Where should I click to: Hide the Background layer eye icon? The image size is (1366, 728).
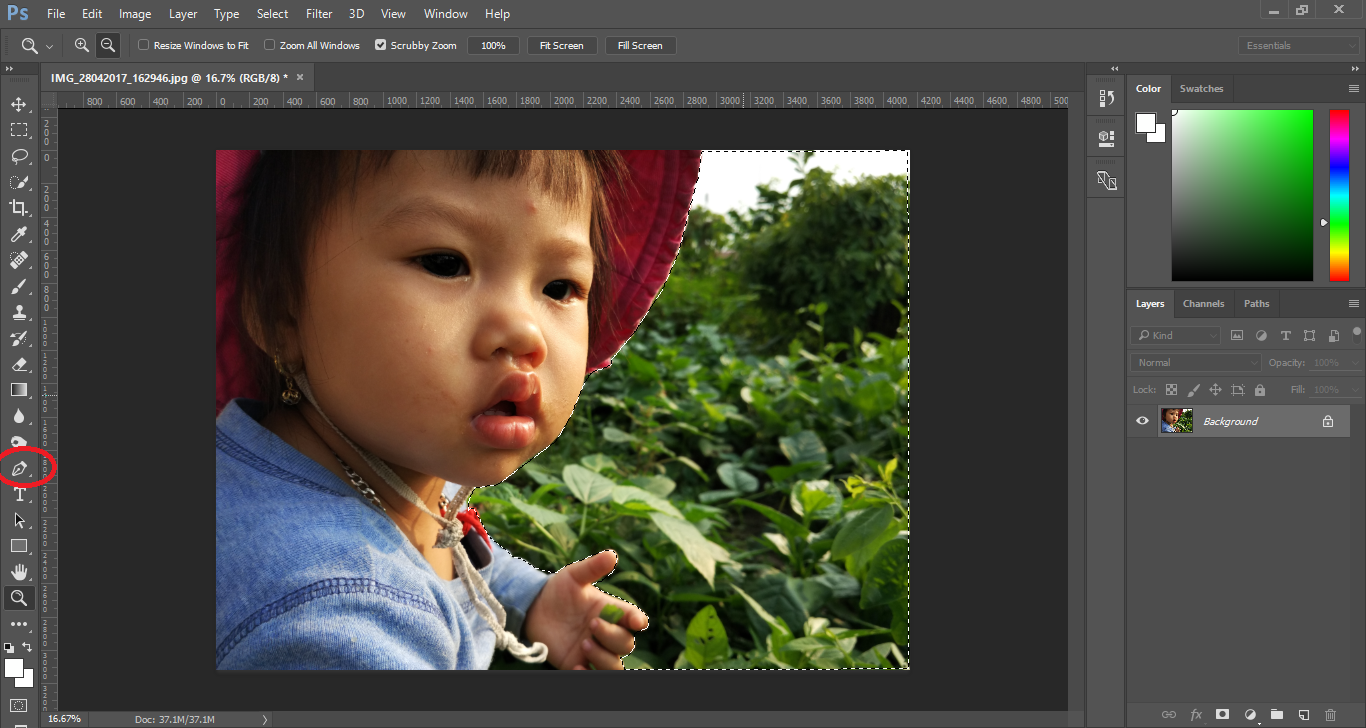coord(1142,421)
